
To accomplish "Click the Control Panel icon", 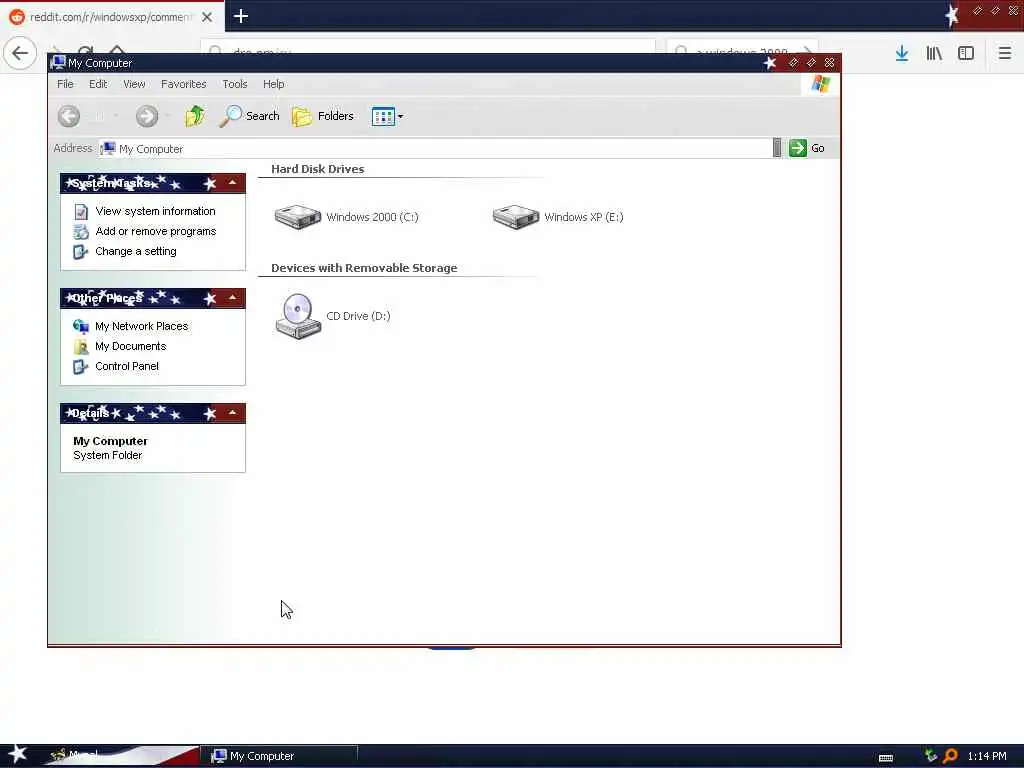I will point(81,367).
